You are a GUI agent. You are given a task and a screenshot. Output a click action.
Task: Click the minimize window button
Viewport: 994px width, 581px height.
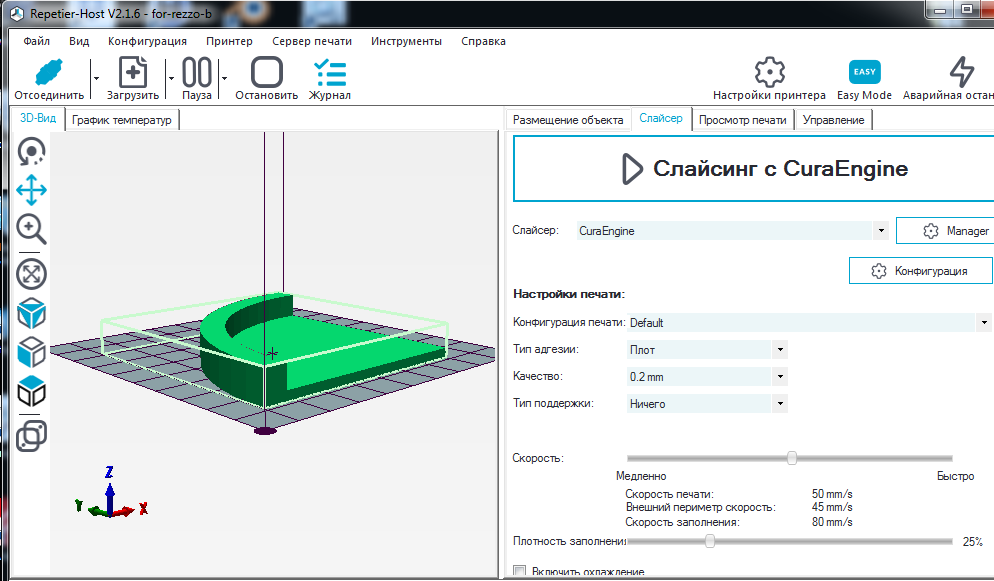click(941, 10)
